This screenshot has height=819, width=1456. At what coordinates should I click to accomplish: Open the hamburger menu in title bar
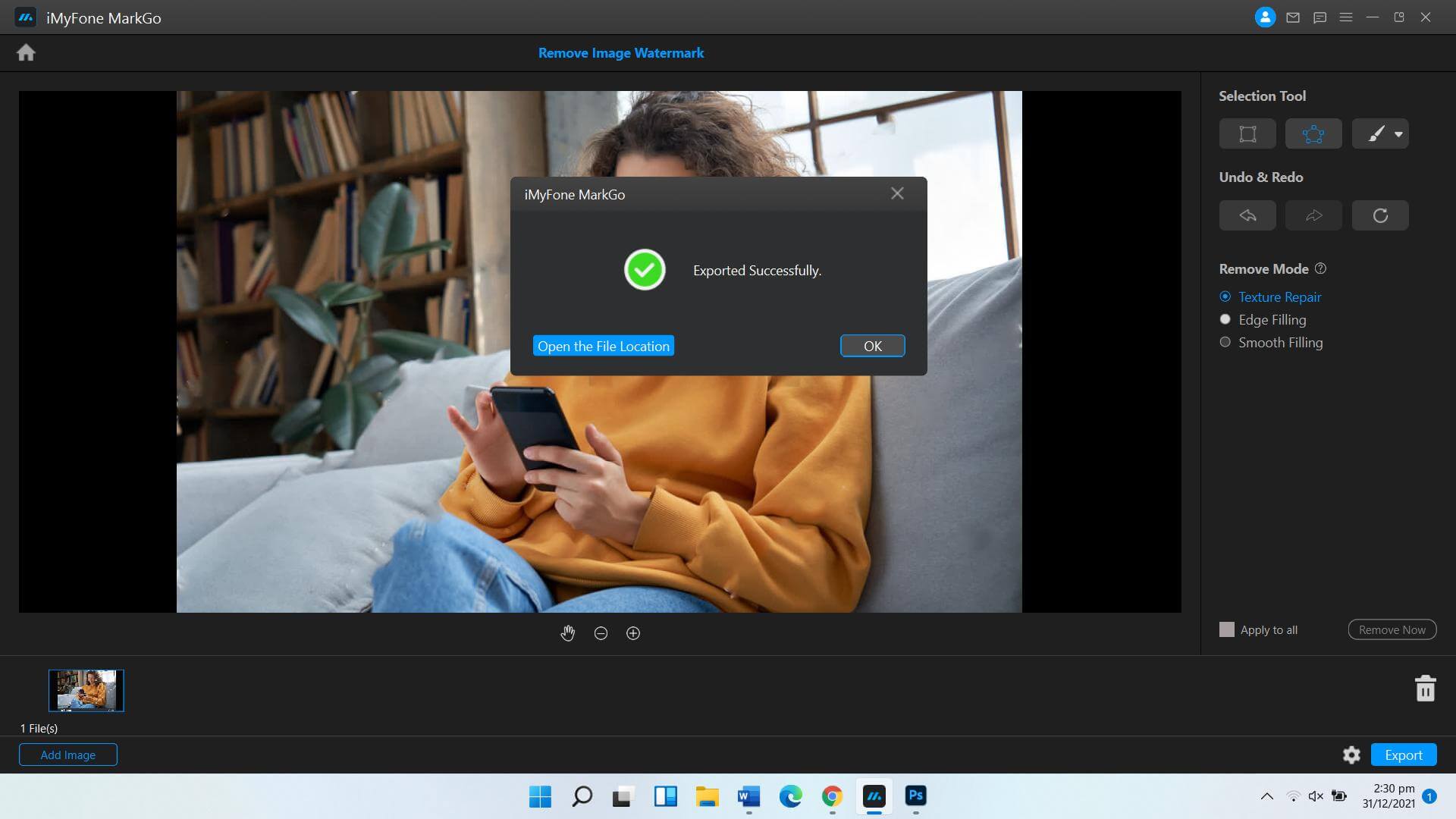pyautogui.click(x=1346, y=17)
